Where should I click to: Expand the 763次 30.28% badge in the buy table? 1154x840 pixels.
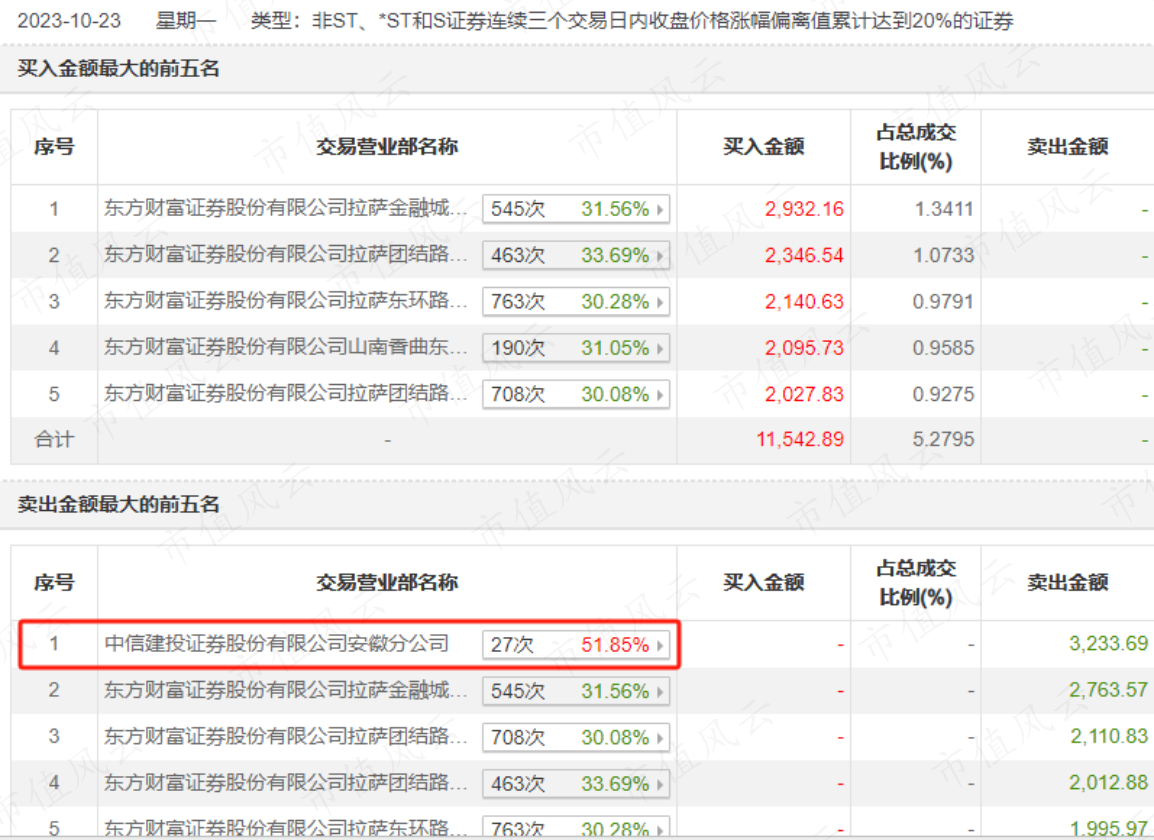click(x=576, y=302)
